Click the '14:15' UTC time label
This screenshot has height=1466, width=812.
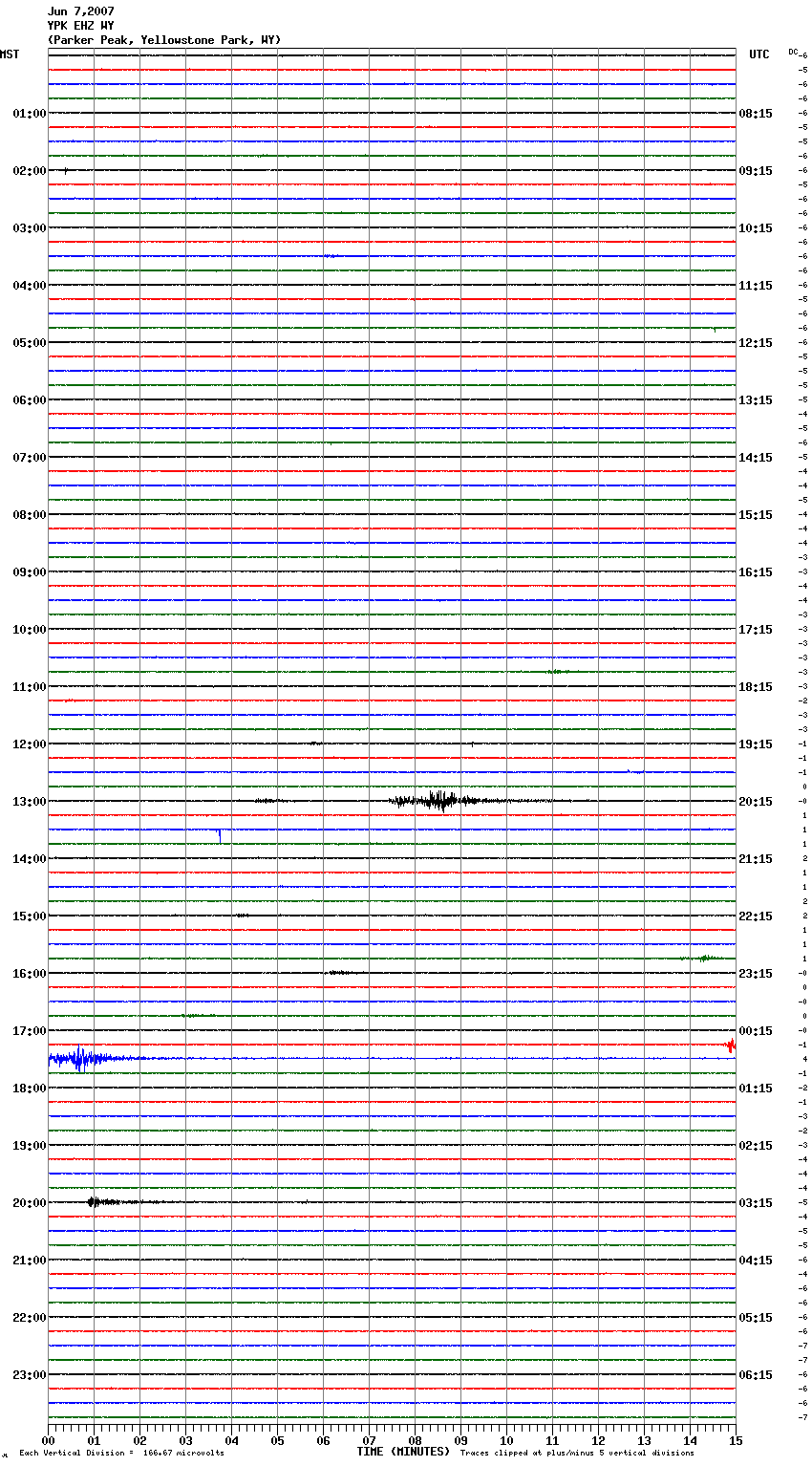(756, 458)
